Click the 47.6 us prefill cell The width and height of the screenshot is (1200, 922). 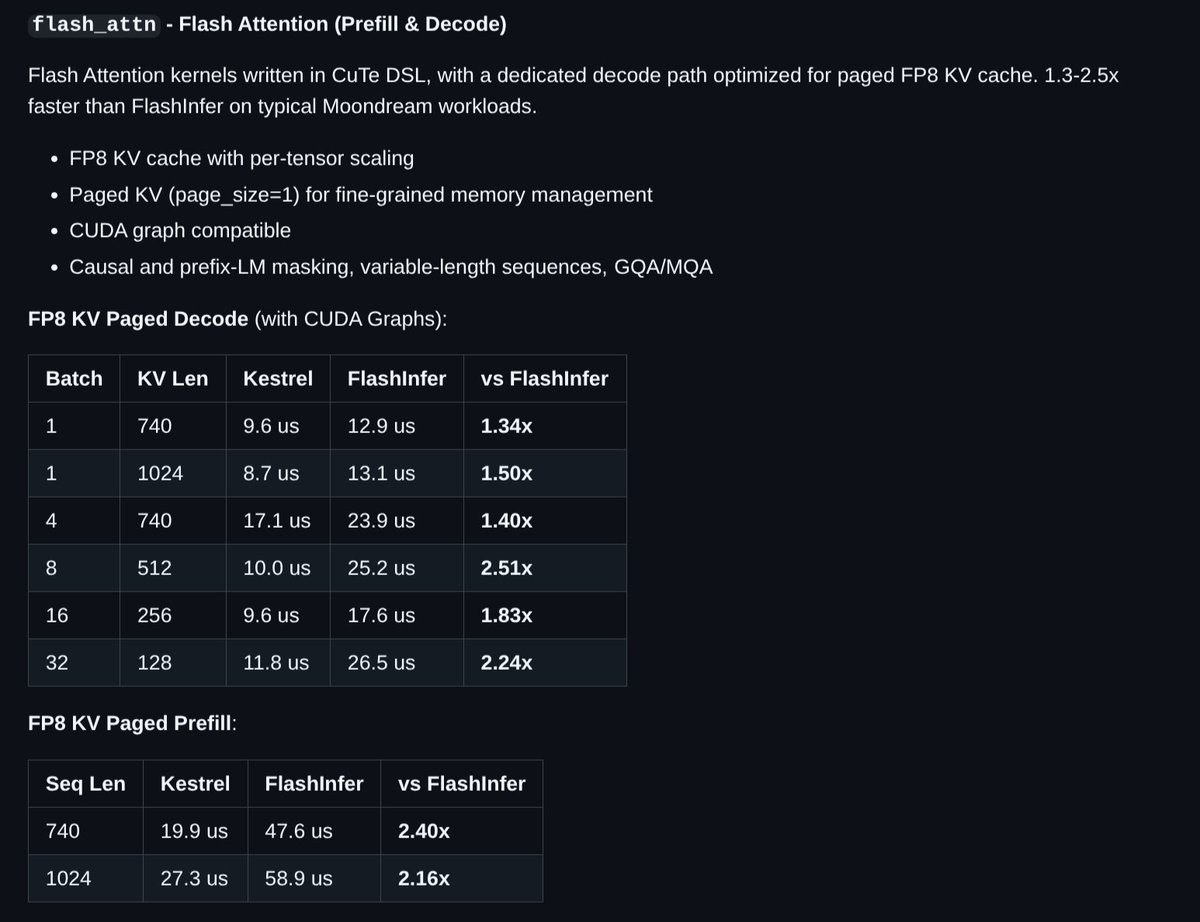(x=299, y=831)
